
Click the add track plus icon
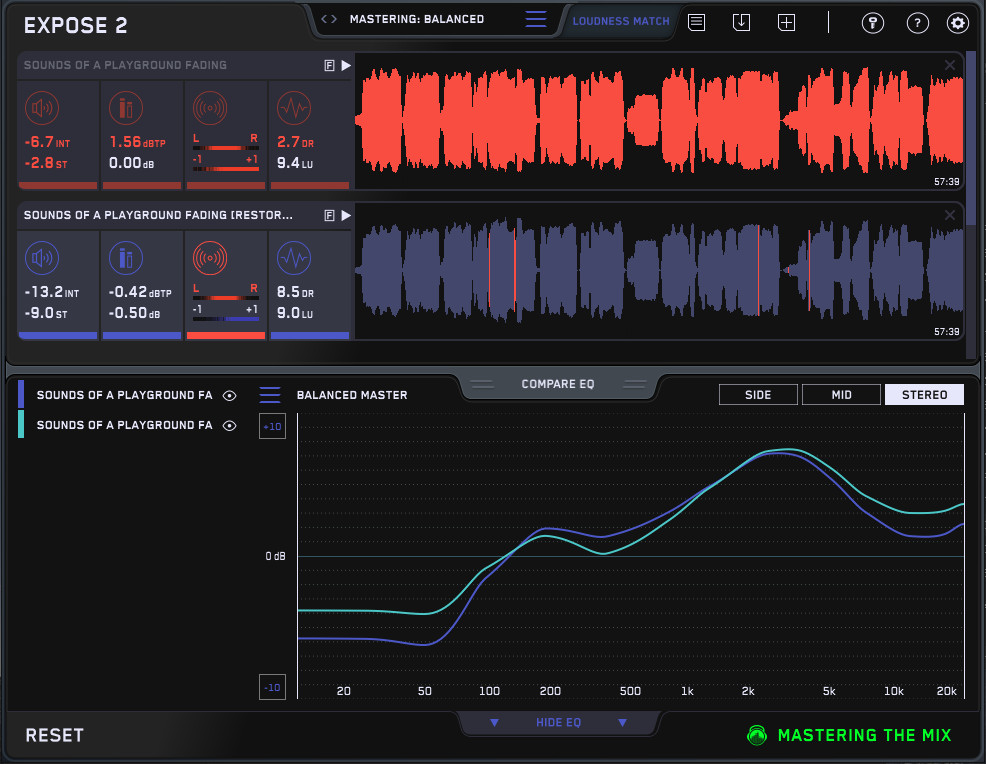[x=787, y=23]
